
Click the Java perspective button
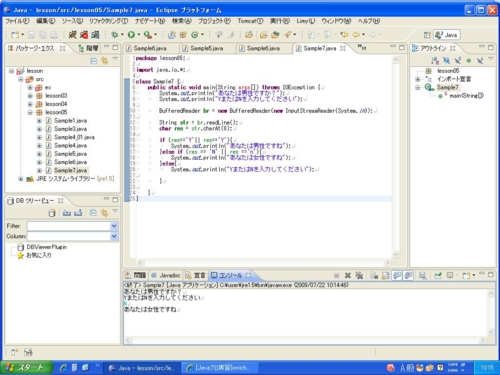(447, 35)
